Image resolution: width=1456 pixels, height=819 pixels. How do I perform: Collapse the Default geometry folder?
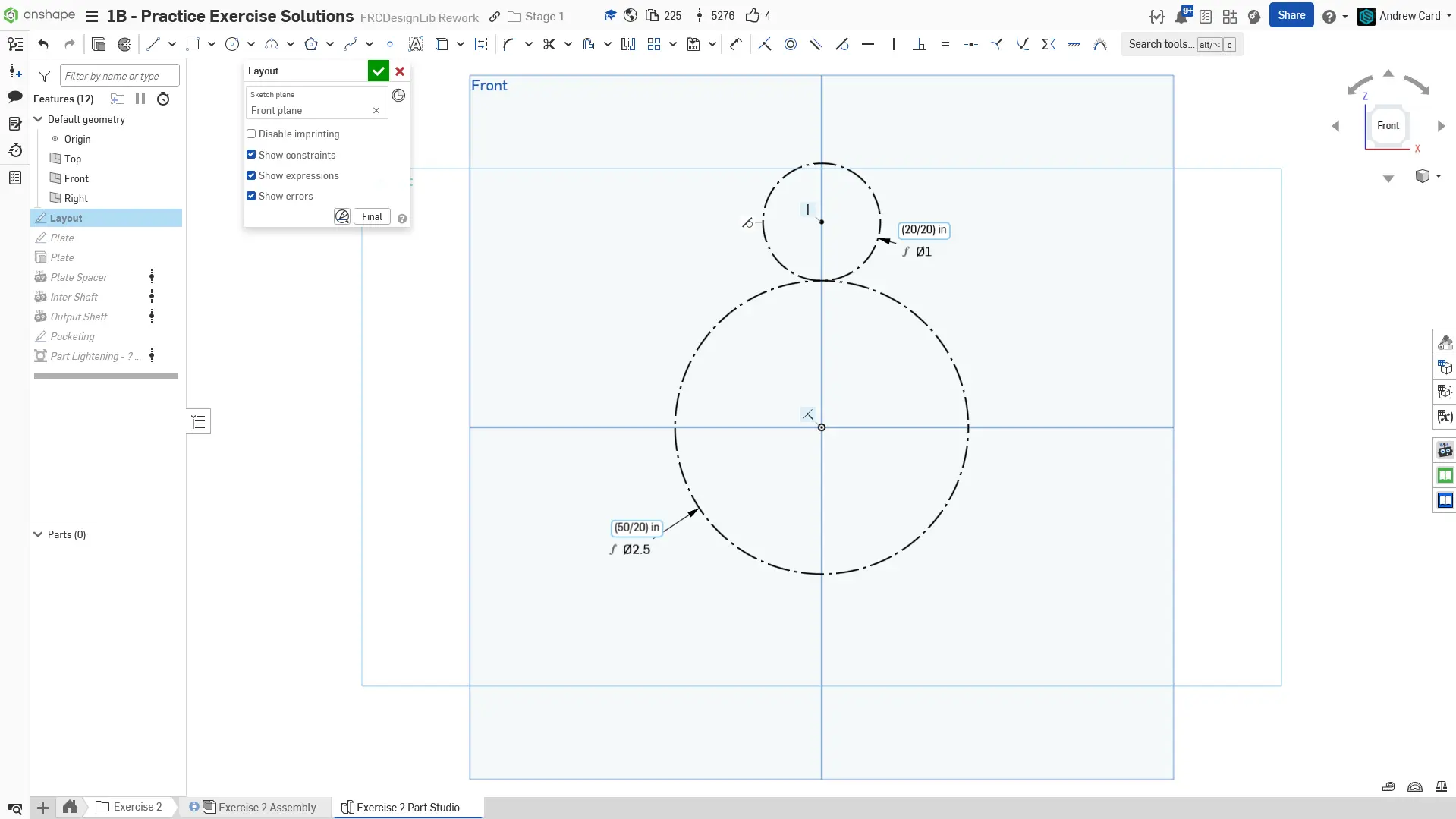tap(39, 119)
